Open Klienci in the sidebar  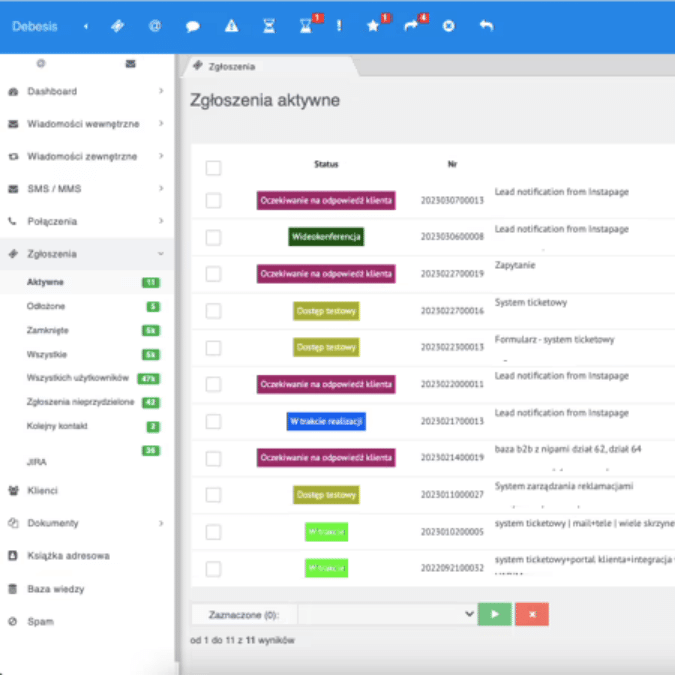pos(43,491)
